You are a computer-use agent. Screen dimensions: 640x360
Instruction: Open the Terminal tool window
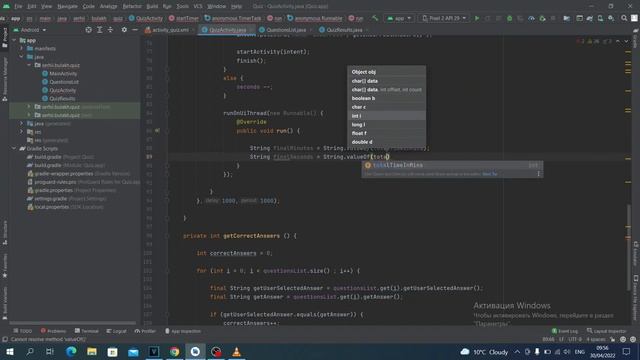(87, 331)
